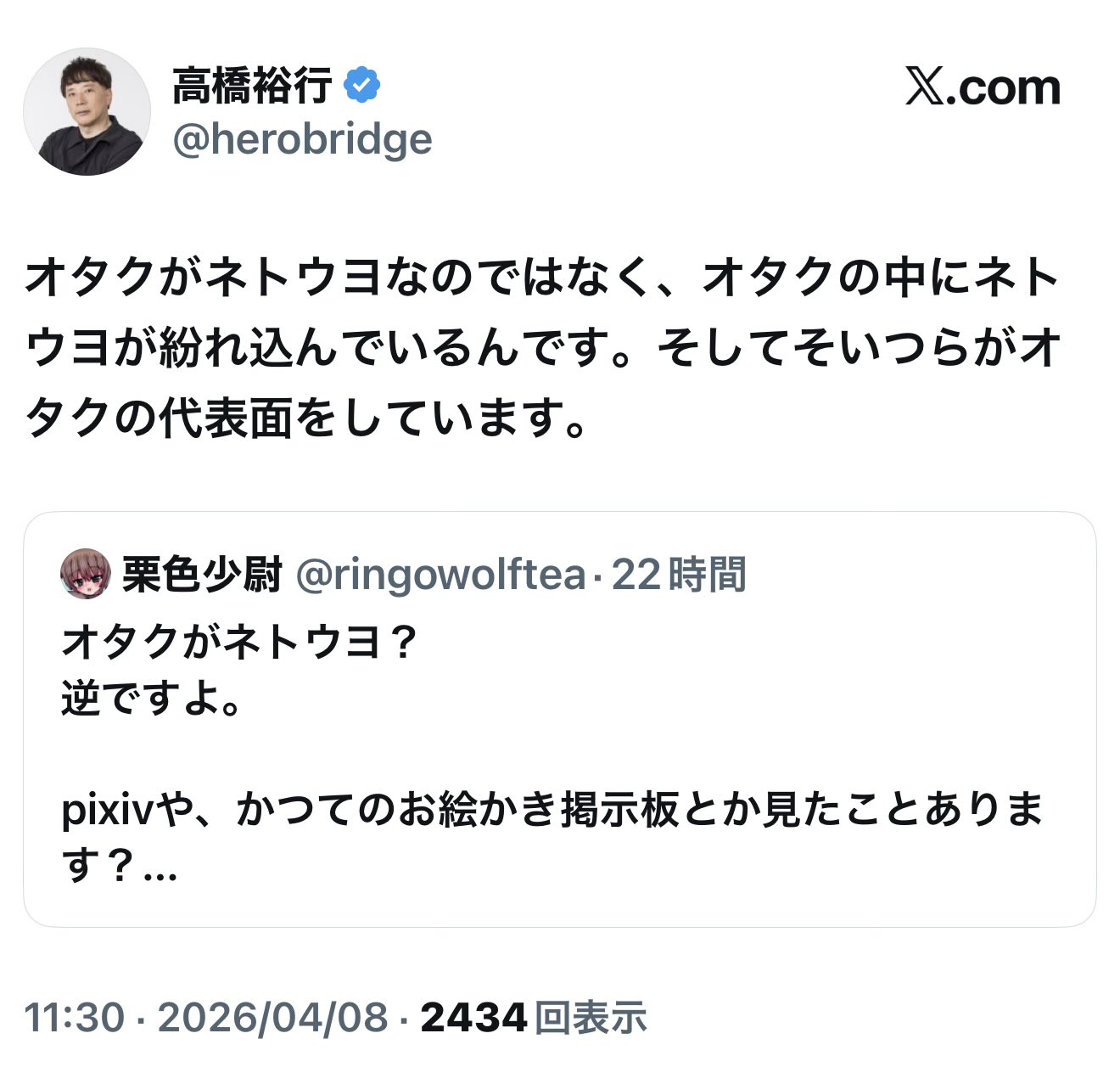Click the blue verified badge
This screenshot has height=1067, width=1120.
pos(362,86)
